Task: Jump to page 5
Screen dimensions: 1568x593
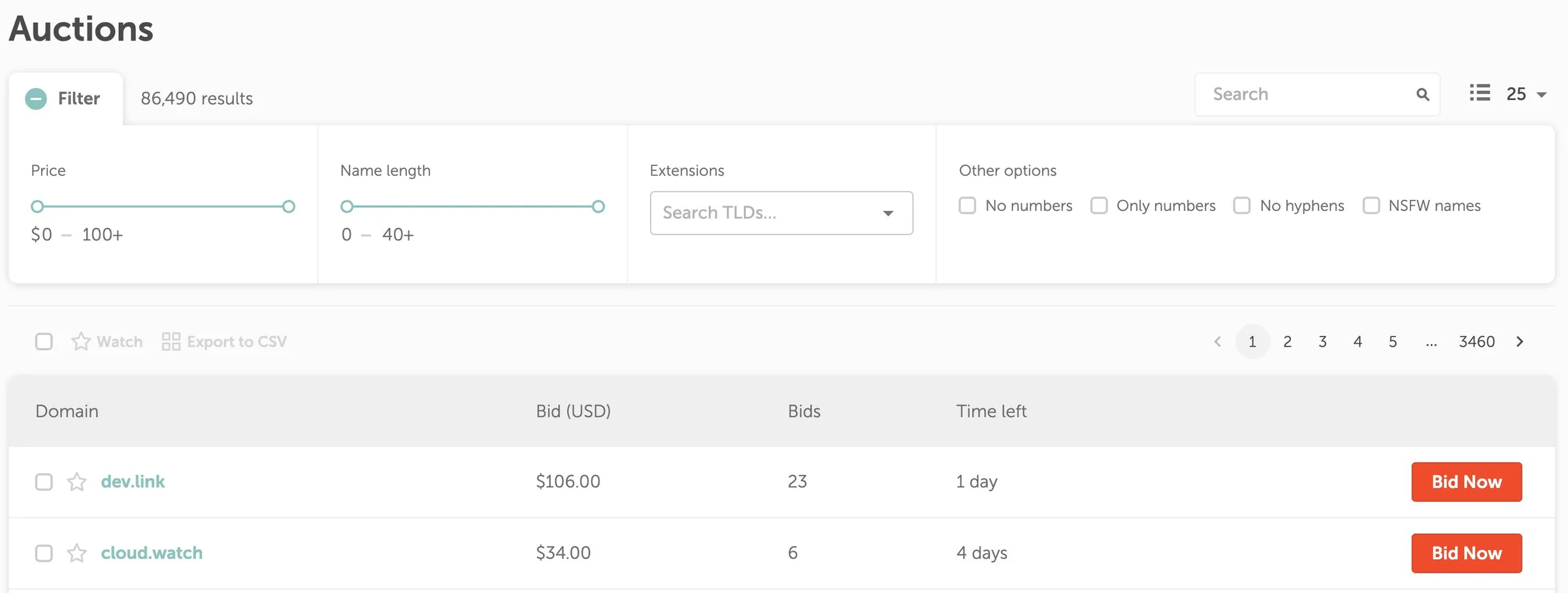Action: (x=1393, y=342)
